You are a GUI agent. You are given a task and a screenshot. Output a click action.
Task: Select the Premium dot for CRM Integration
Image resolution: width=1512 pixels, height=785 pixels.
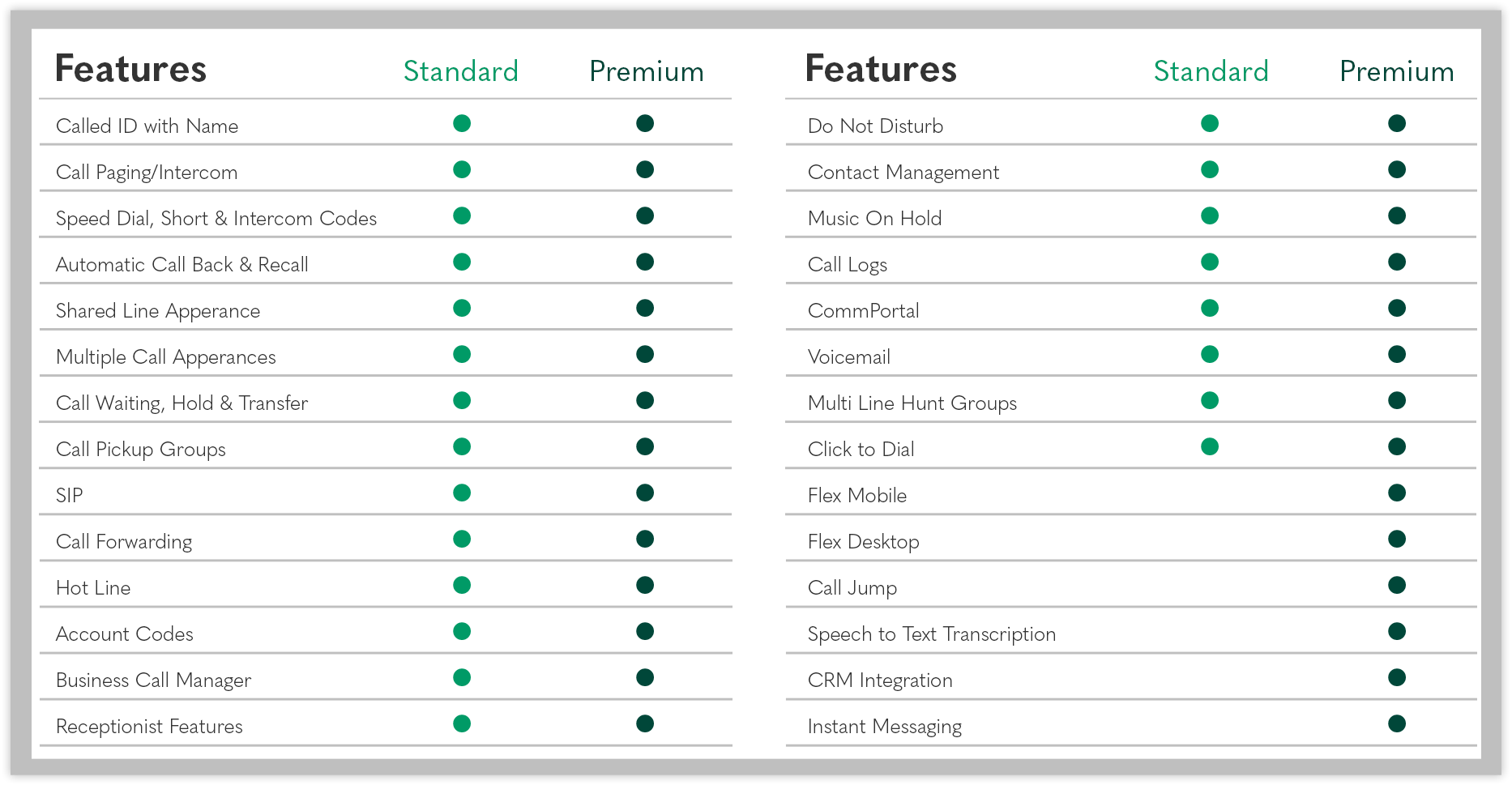point(1397,677)
